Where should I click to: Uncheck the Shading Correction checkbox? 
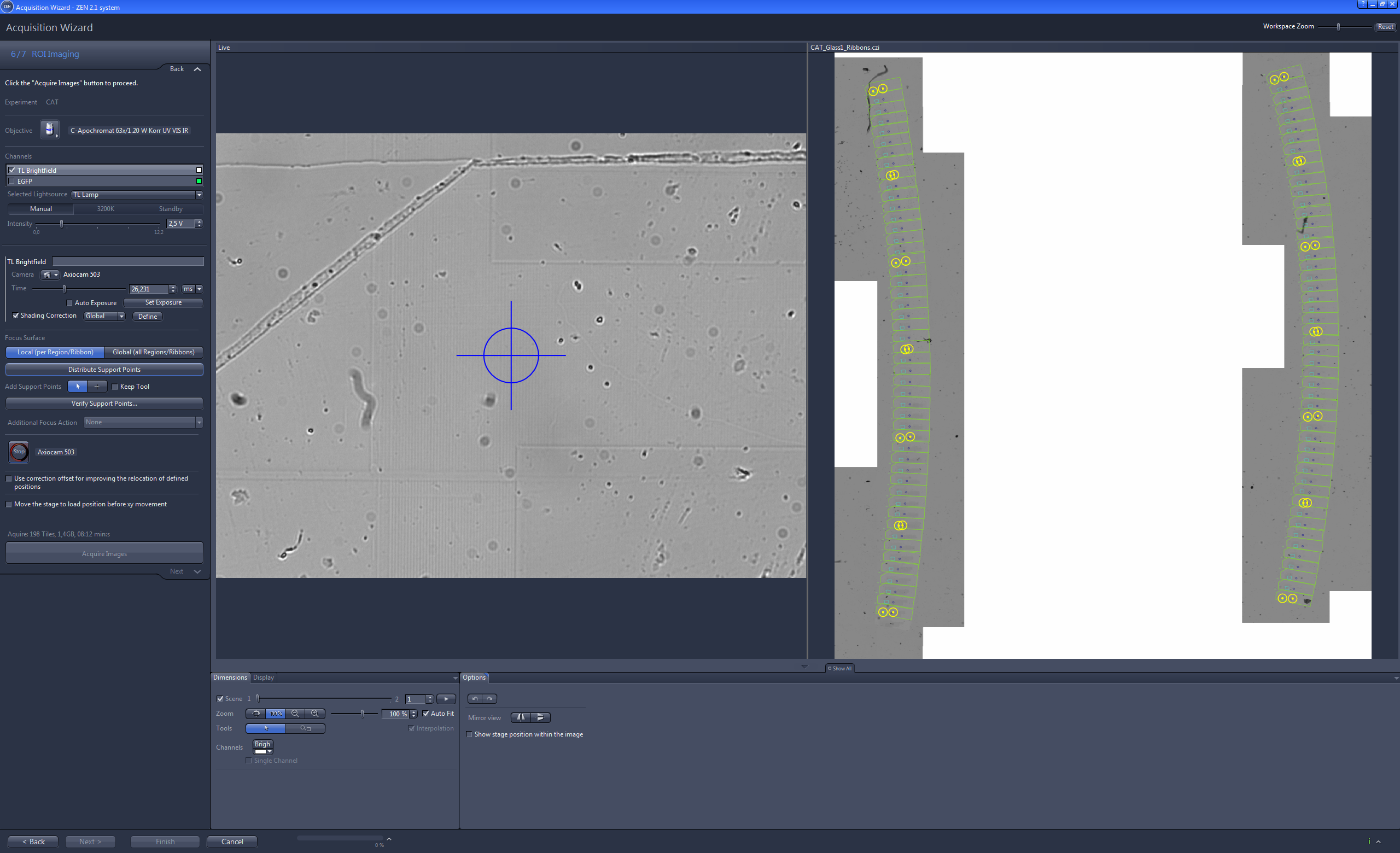tap(16, 316)
